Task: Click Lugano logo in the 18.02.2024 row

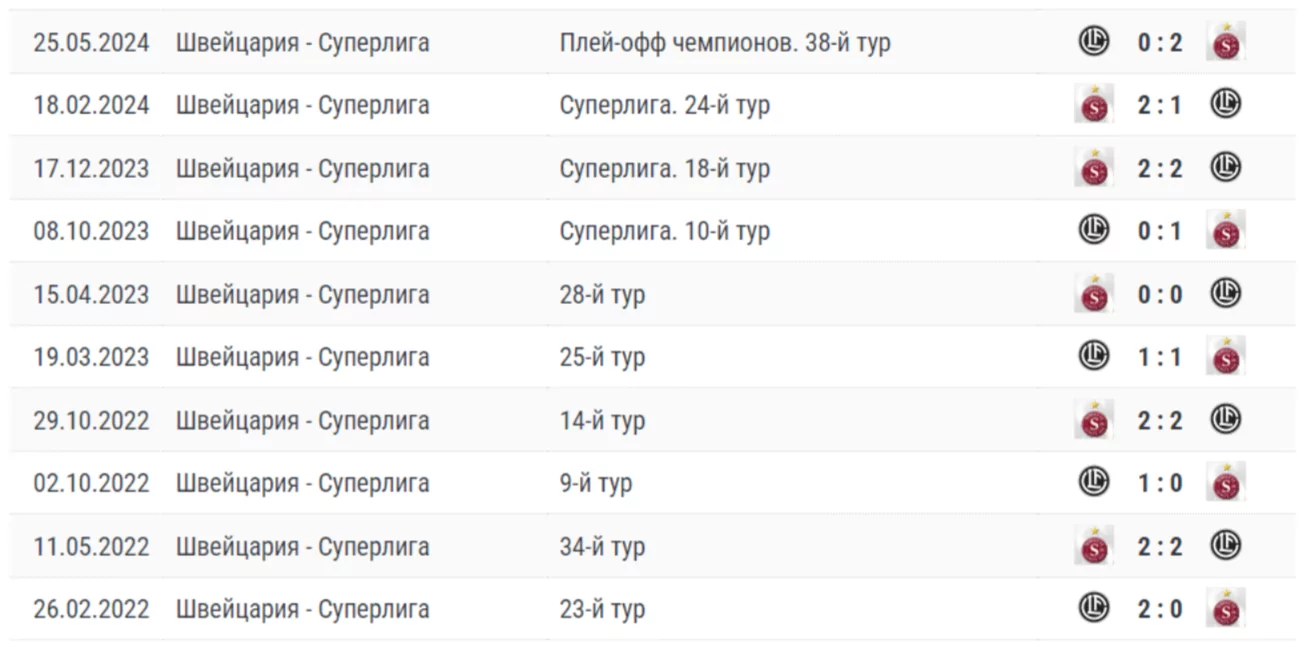Action: (1225, 104)
